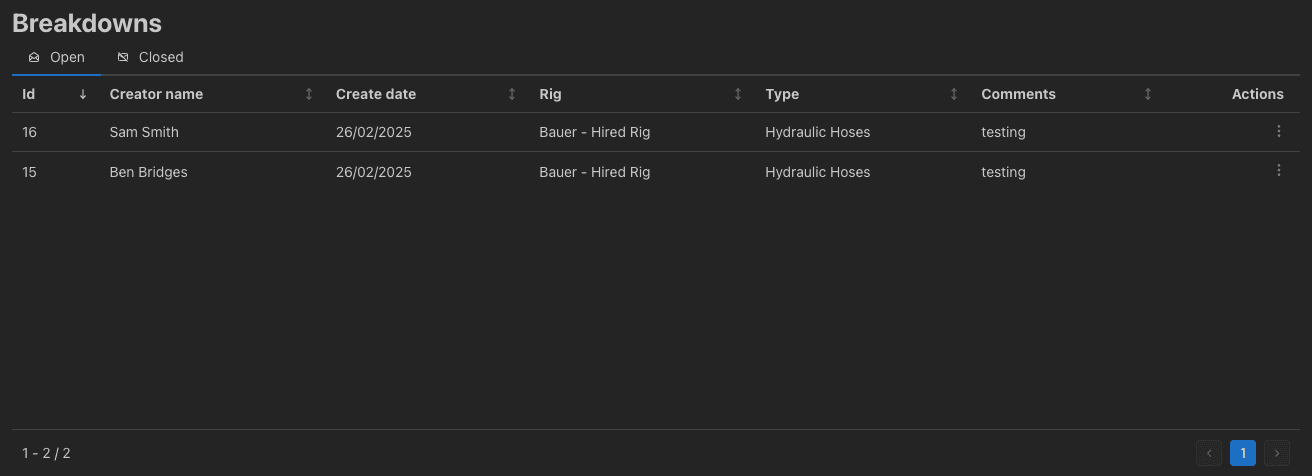The width and height of the screenshot is (1312, 476).
Task: Click the Create date header label
Action: [x=376, y=94]
